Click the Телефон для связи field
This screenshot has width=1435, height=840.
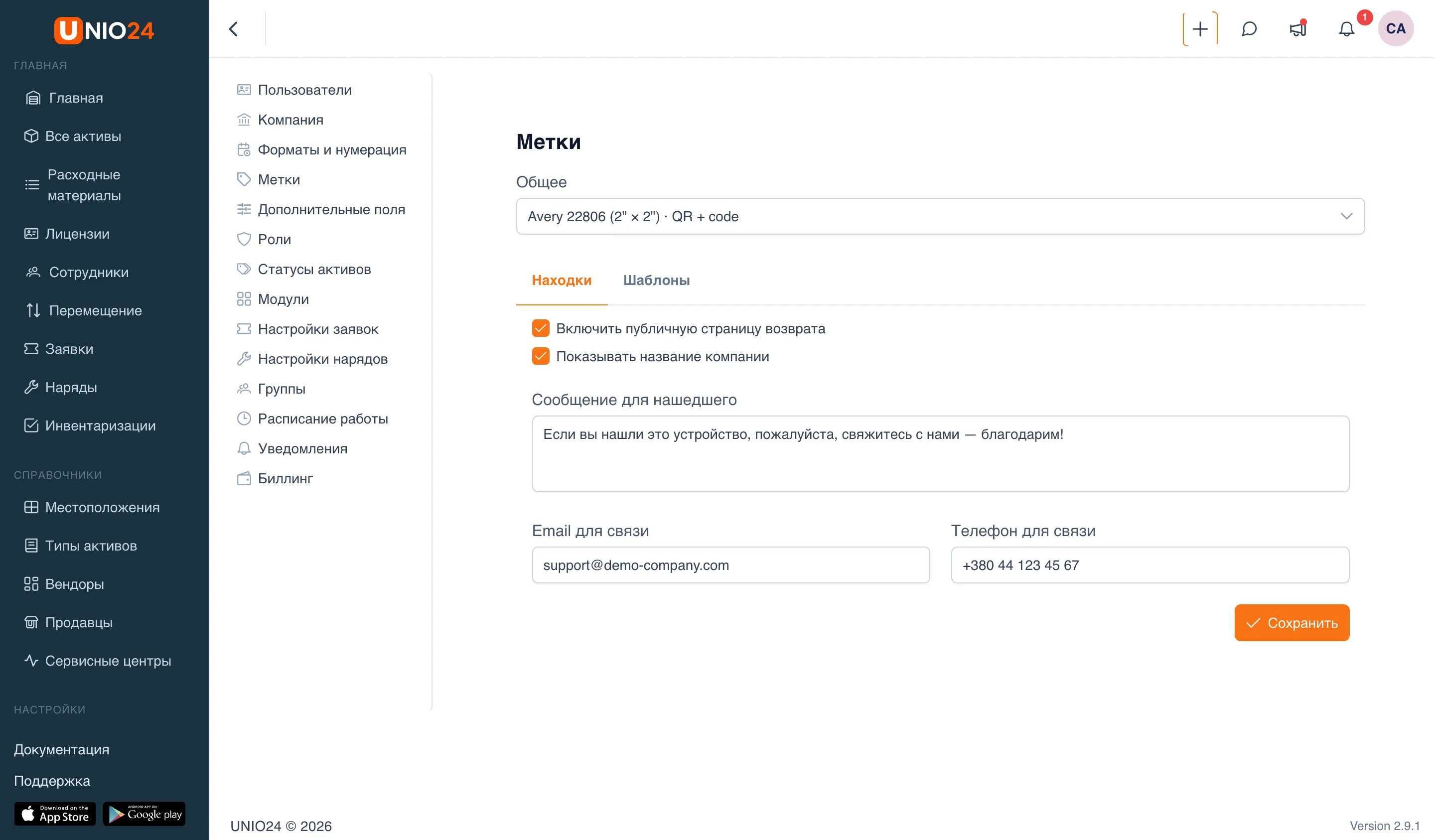point(1149,565)
